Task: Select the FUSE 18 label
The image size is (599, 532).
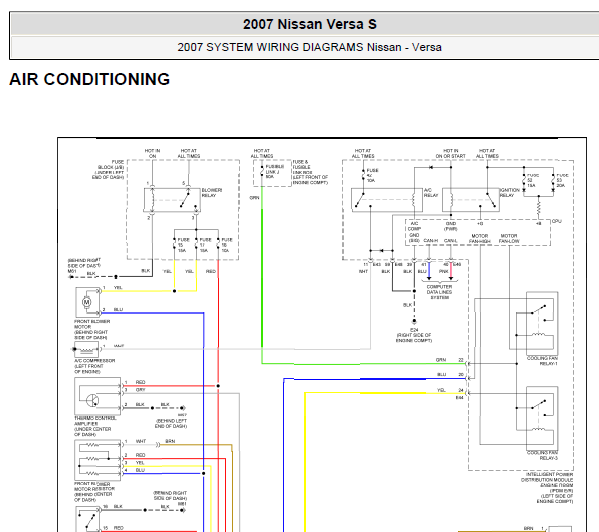Action: (x=227, y=245)
